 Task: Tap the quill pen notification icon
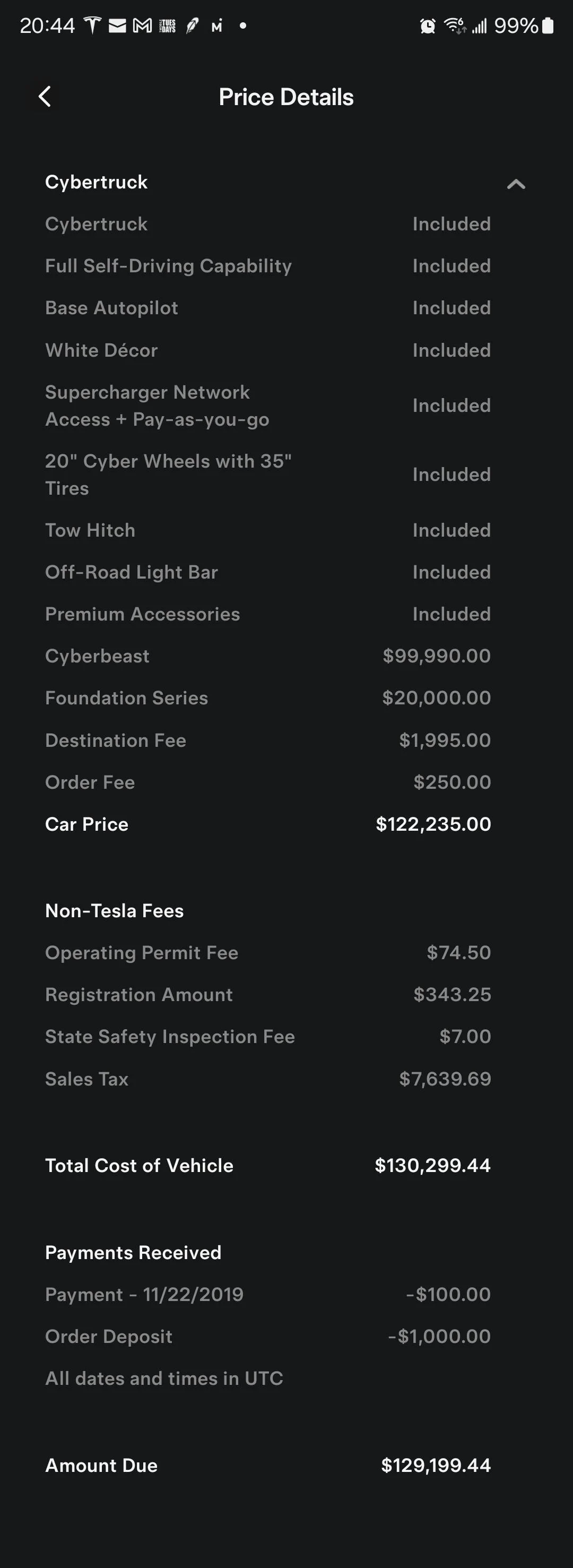point(192,25)
